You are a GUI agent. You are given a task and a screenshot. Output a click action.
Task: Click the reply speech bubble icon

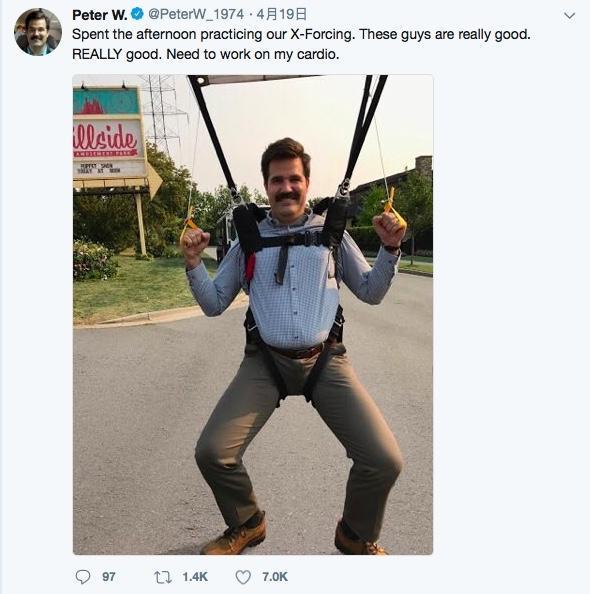click(x=83, y=577)
